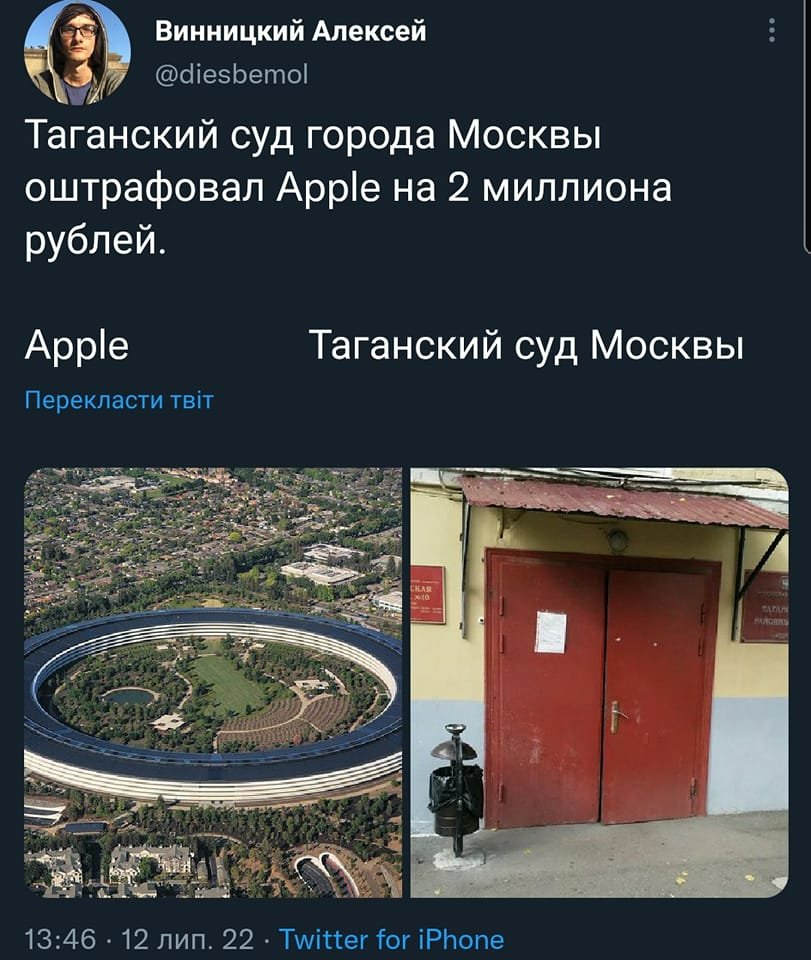Open the red court door photo
Viewport: 811px width, 960px height.
click(599, 683)
